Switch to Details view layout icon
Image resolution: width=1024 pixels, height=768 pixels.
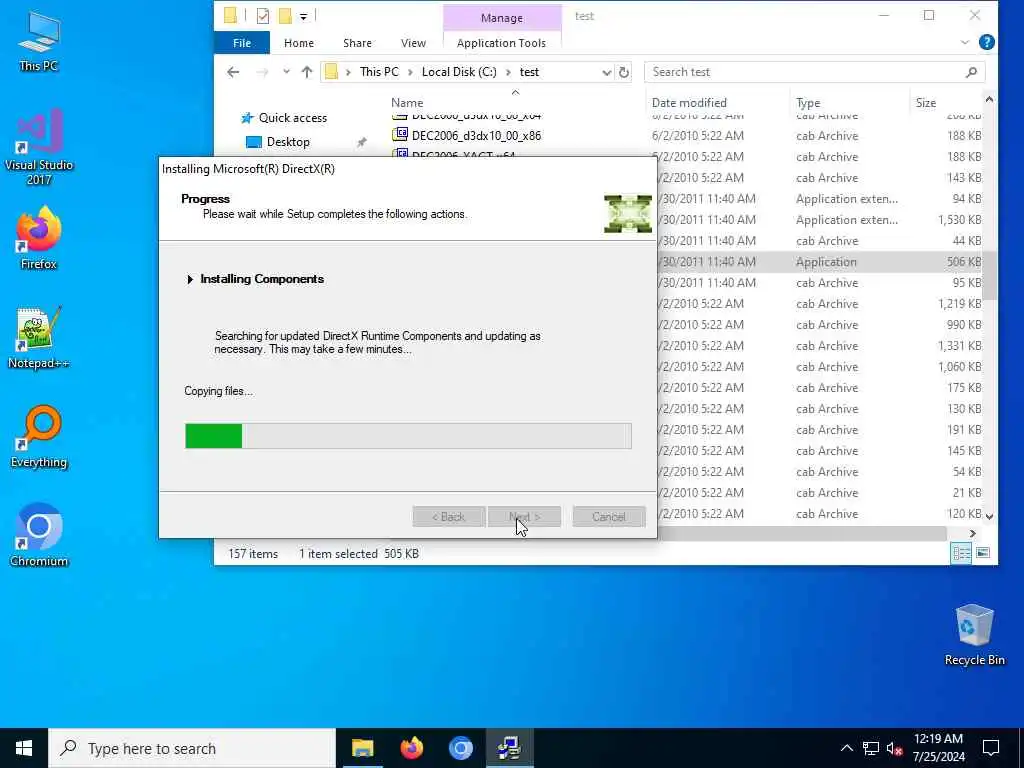point(961,553)
